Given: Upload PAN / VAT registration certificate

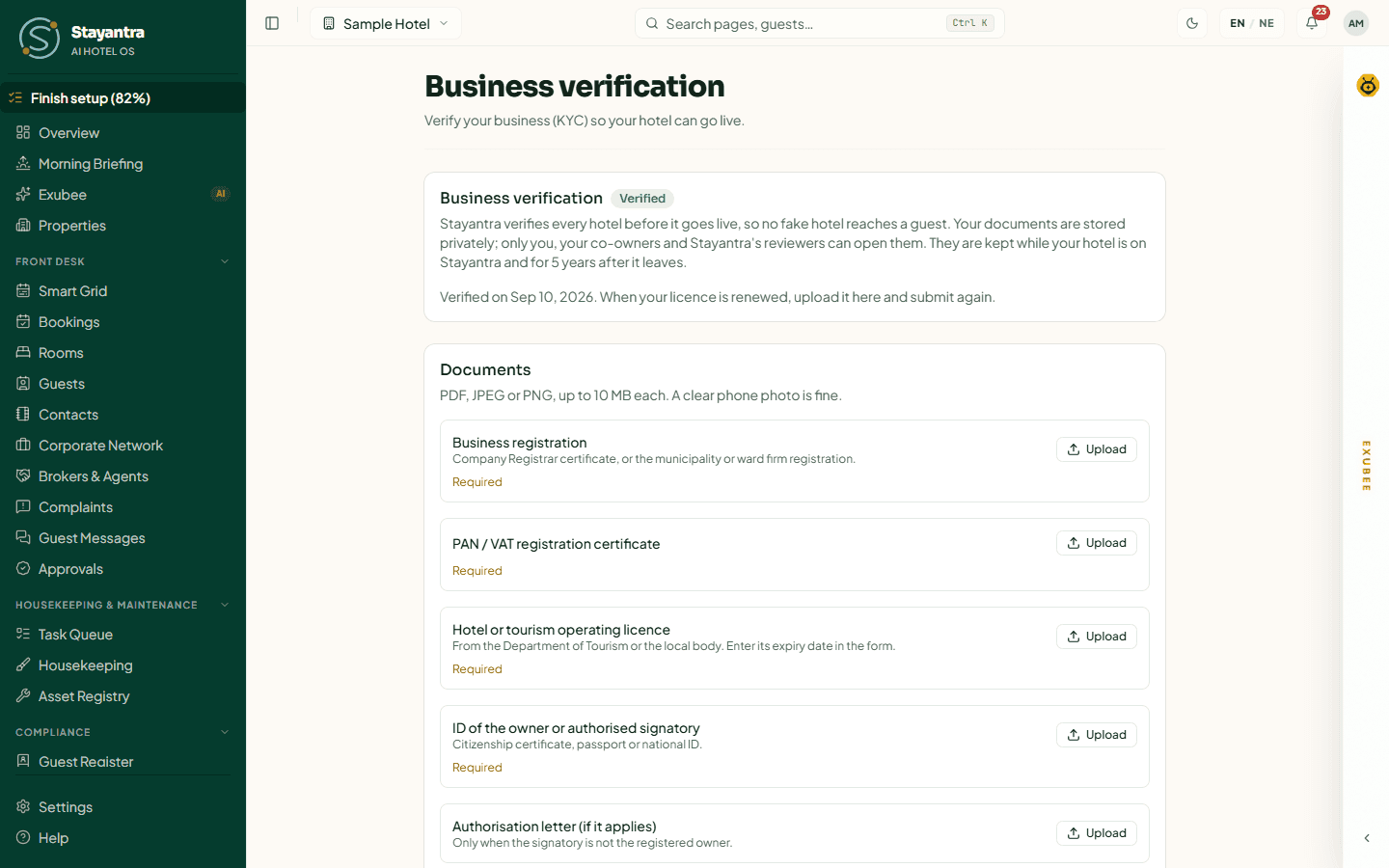Looking at the screenshot, I should [x=1097, y=543].
